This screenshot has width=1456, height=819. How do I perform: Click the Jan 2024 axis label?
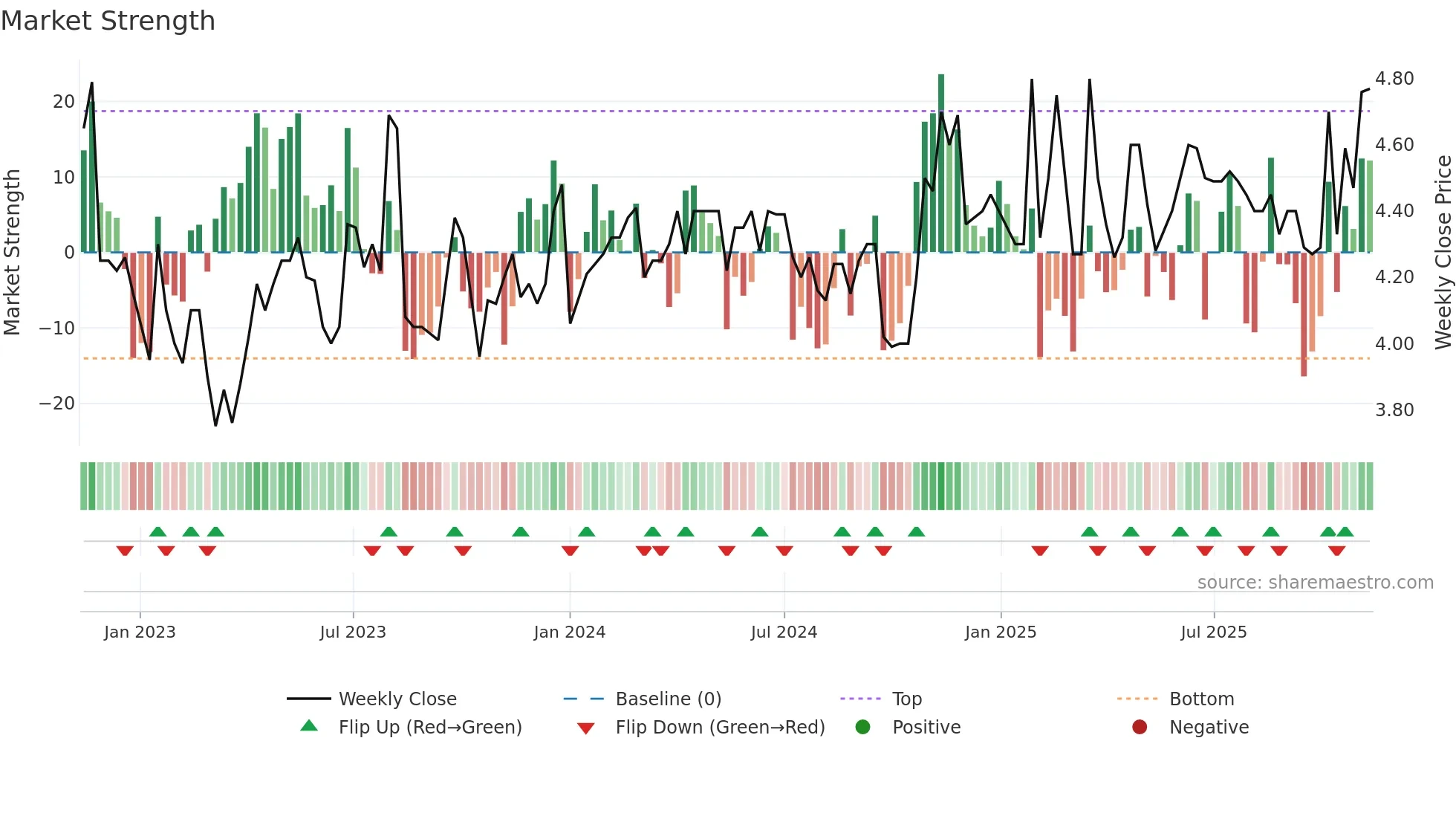569,632
